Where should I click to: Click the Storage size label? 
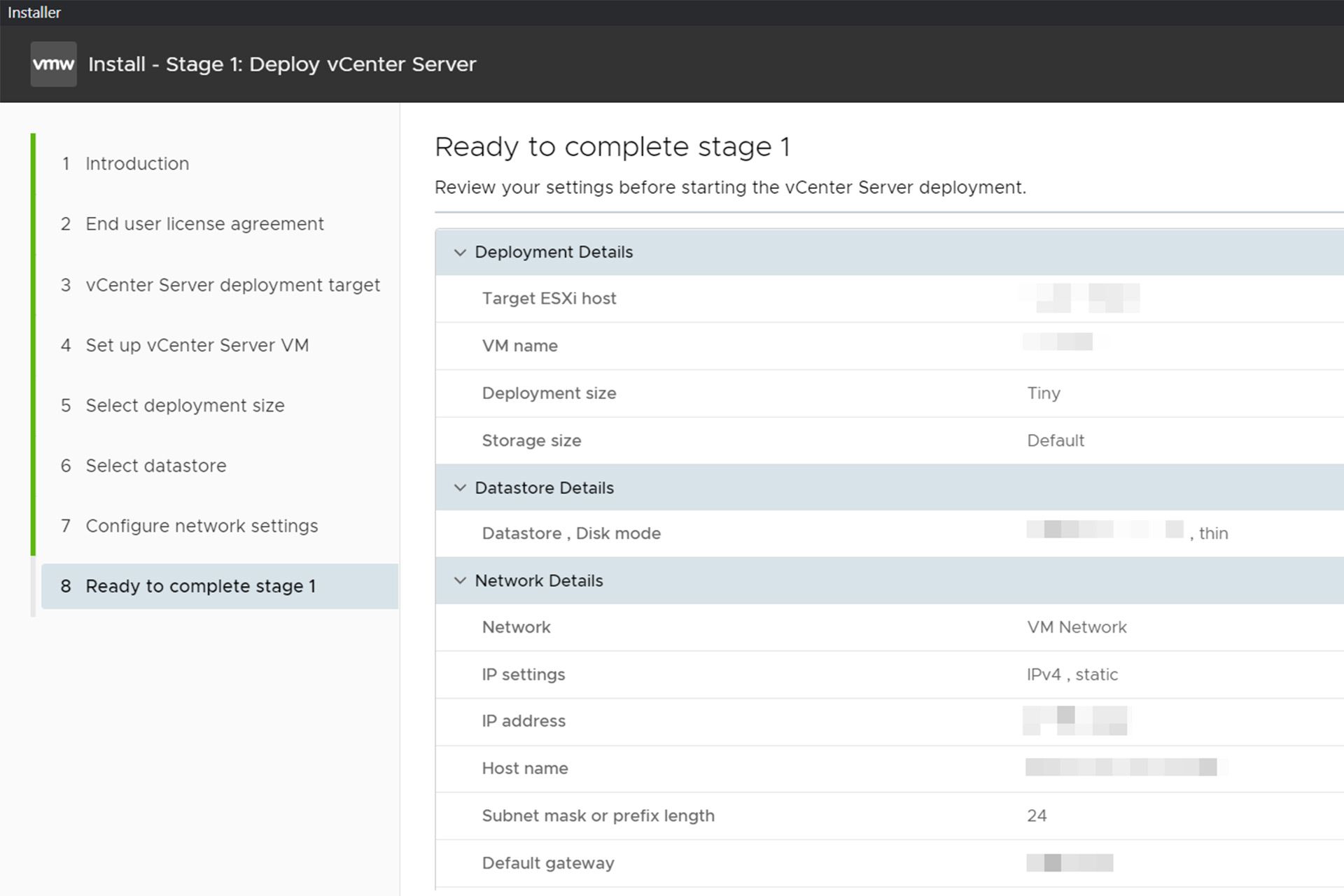pos(531,441)
